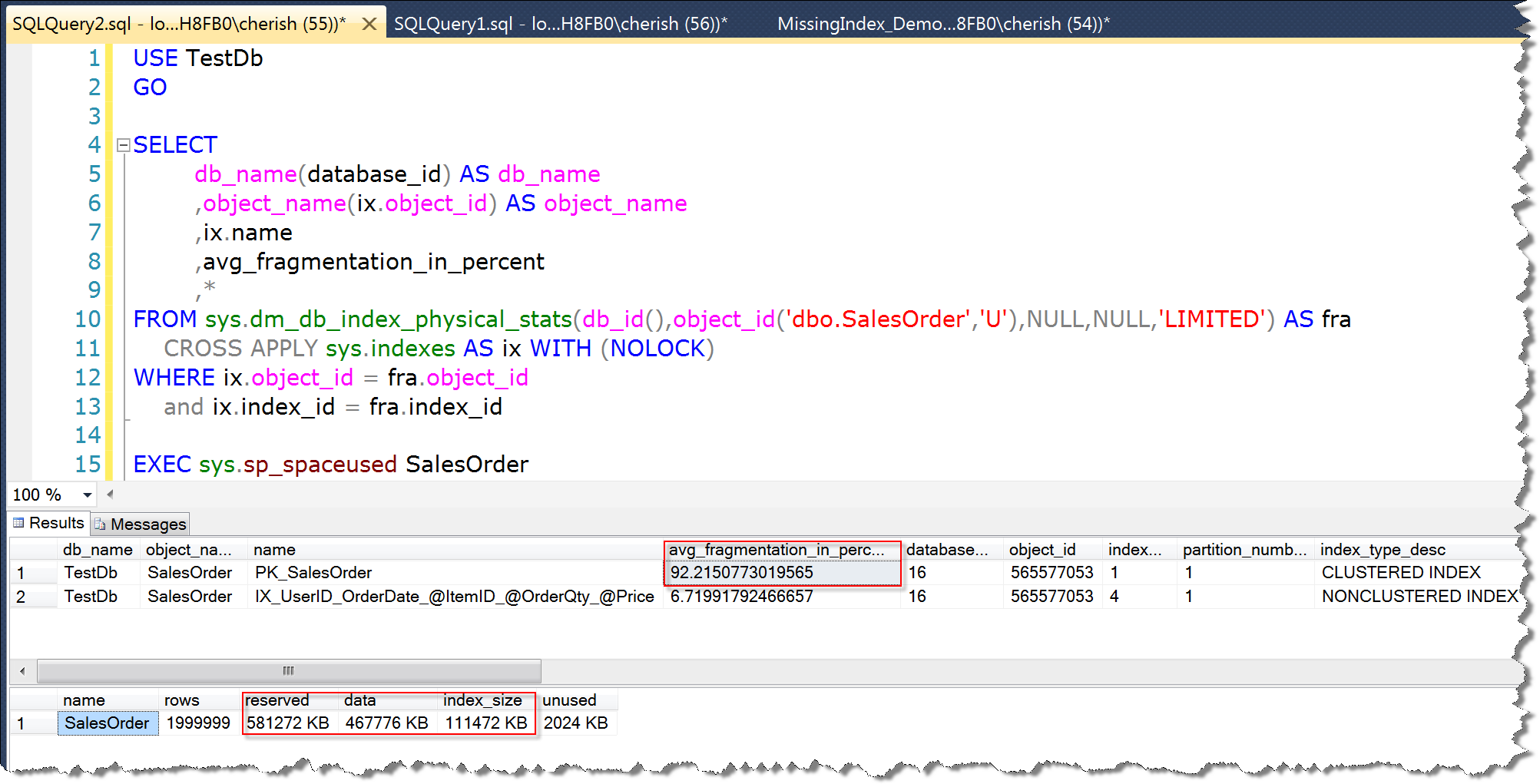Click the avg_fragmentation_in_percent code line
The image size is (1540, 784).
coord(369,262)
